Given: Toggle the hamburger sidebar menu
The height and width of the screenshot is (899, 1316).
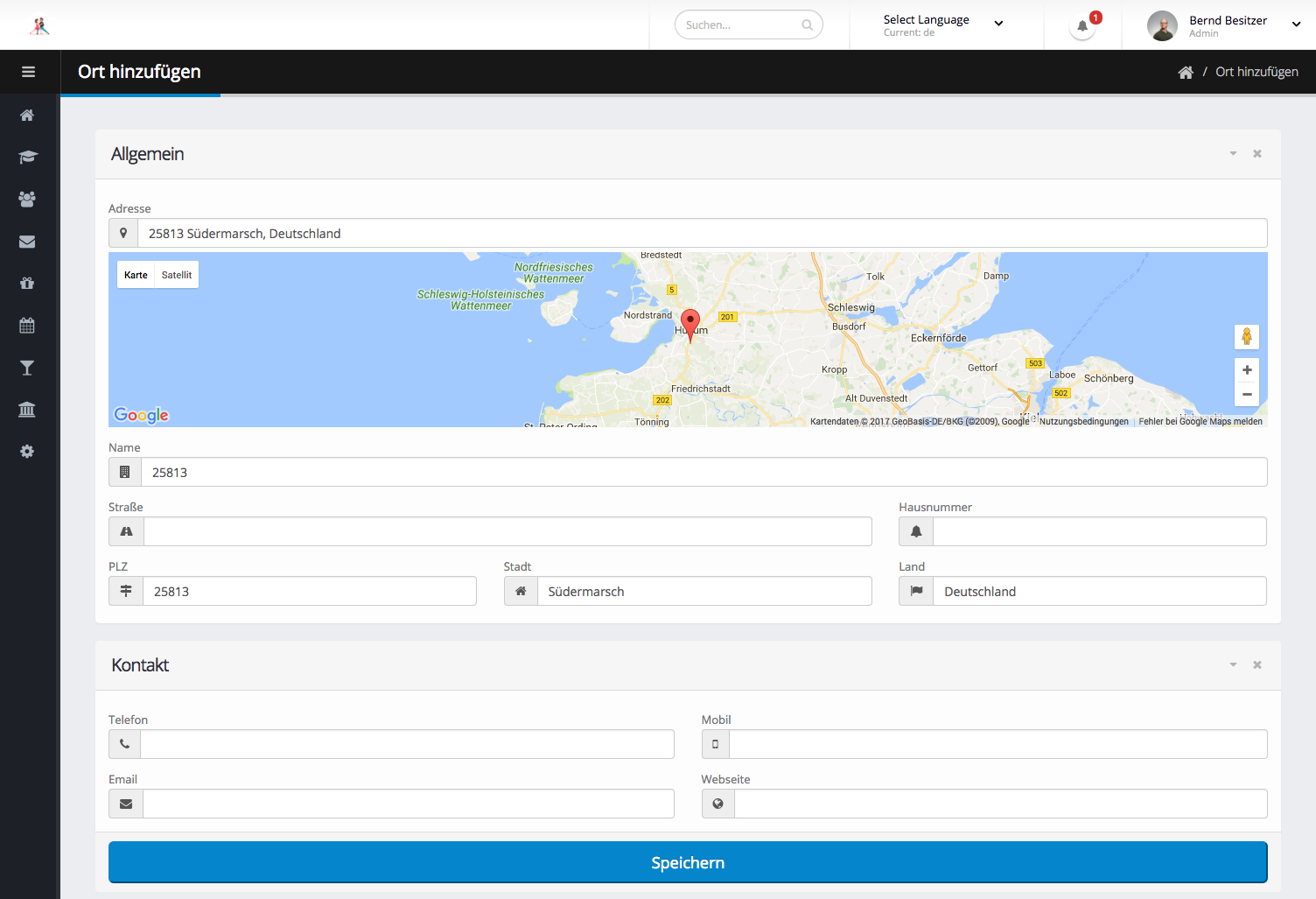Looking at the screenshot, I should pyautogui.click(x=28, y=72).
